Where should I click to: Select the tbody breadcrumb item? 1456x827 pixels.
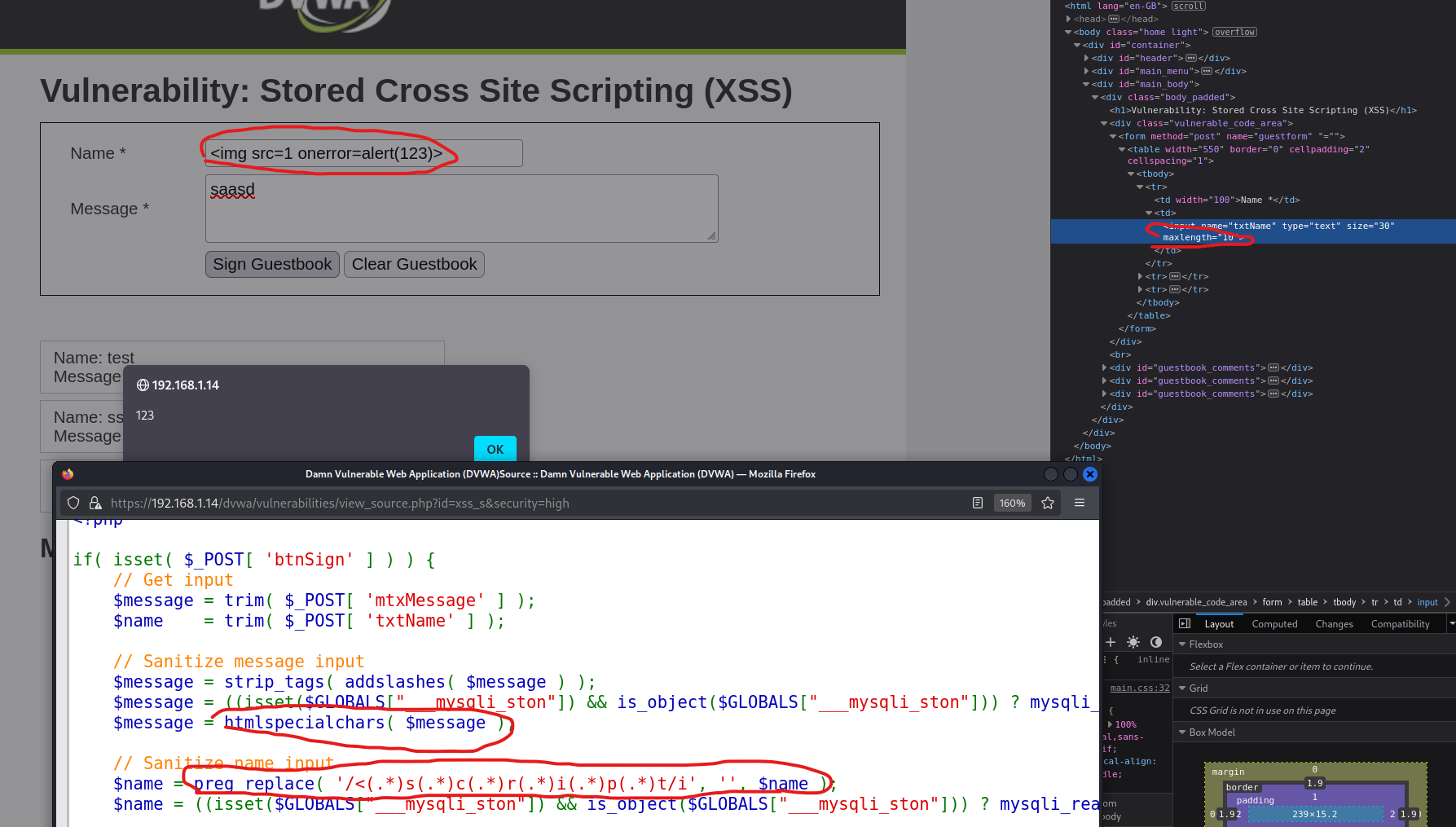[x=1344, y=602]
